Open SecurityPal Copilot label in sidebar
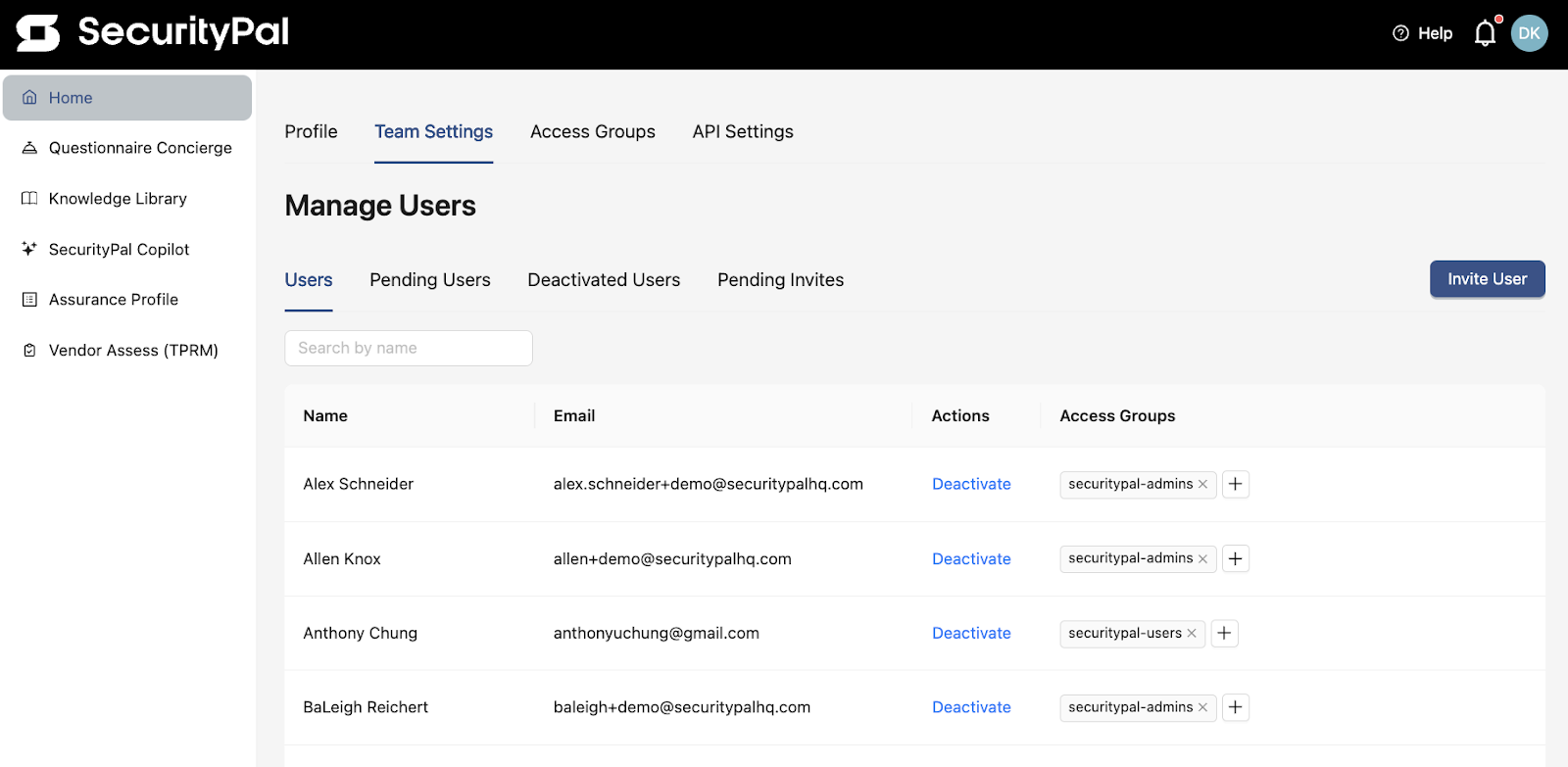 [x=119, y=249]
